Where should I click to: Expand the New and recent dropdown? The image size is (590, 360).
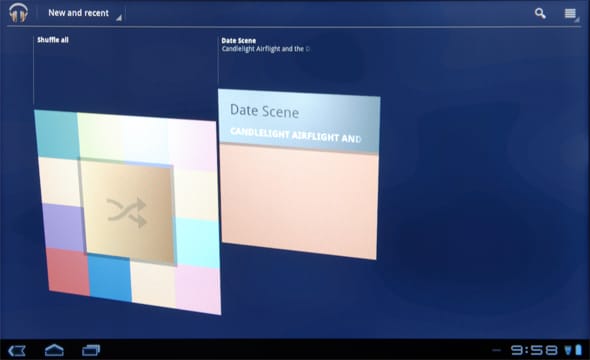[x=84, y=13]
